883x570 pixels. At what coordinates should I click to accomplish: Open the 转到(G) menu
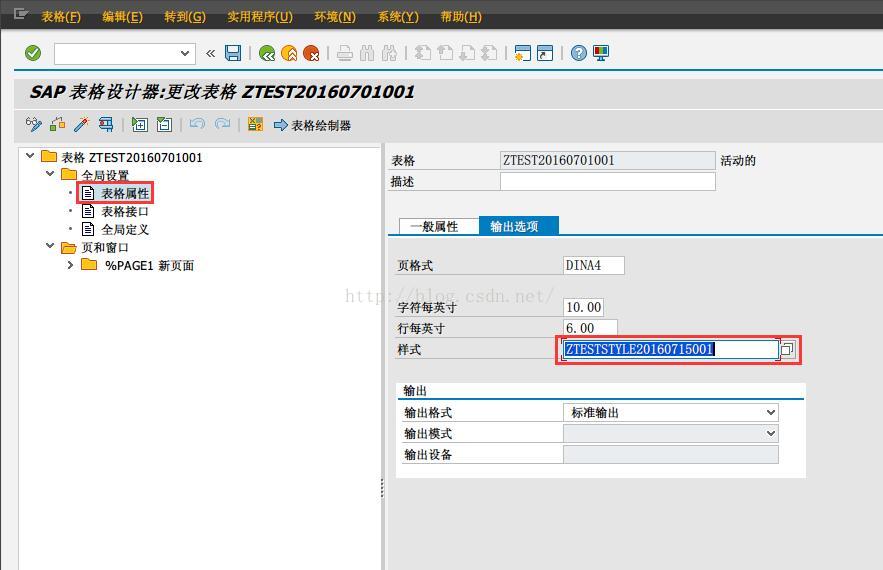pyautogui.click(x=185, y=17)
